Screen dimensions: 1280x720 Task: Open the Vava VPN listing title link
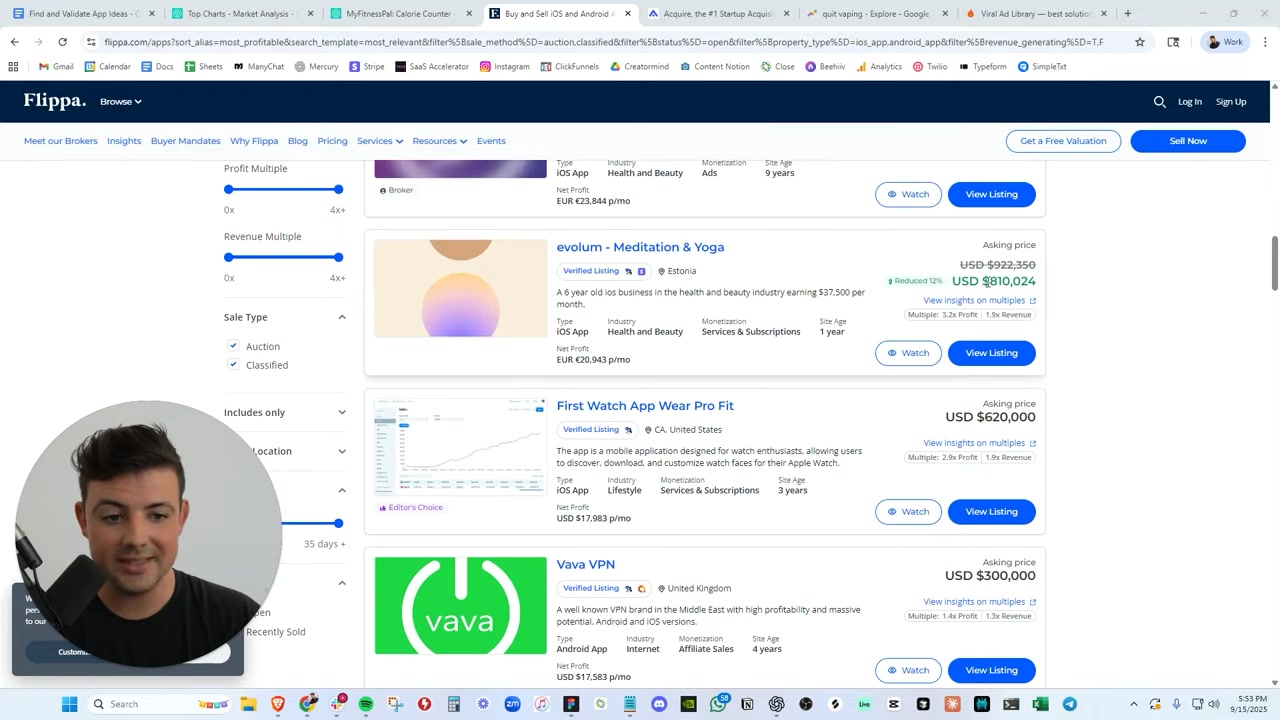[x=585, y=565]
